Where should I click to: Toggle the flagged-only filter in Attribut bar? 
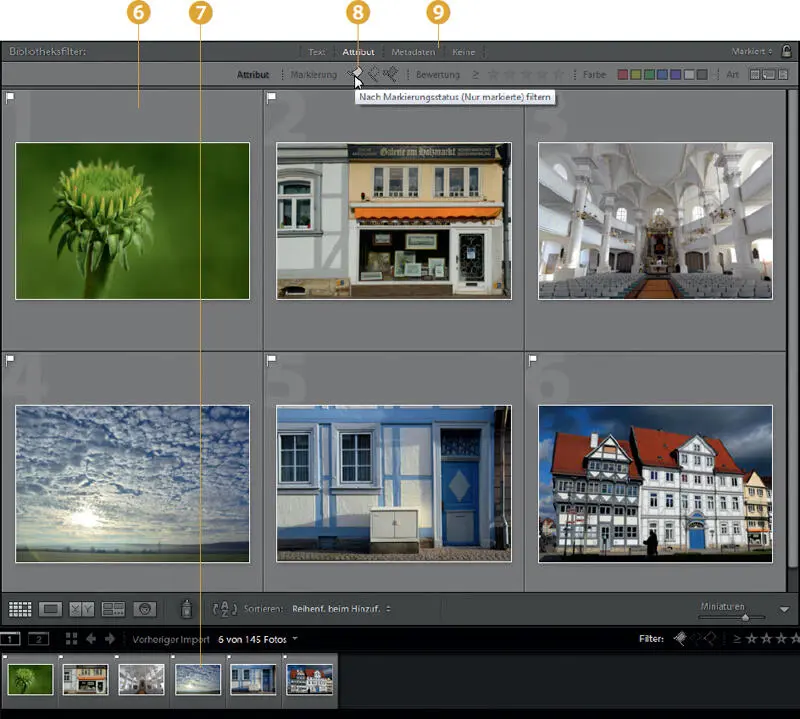[355, 74]
